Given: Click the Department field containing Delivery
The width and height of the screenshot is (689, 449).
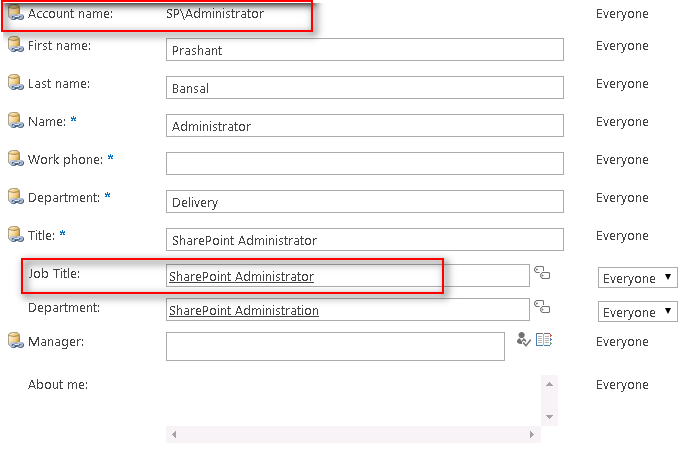Looking at the screenshot, I should [x=364, y=202].
